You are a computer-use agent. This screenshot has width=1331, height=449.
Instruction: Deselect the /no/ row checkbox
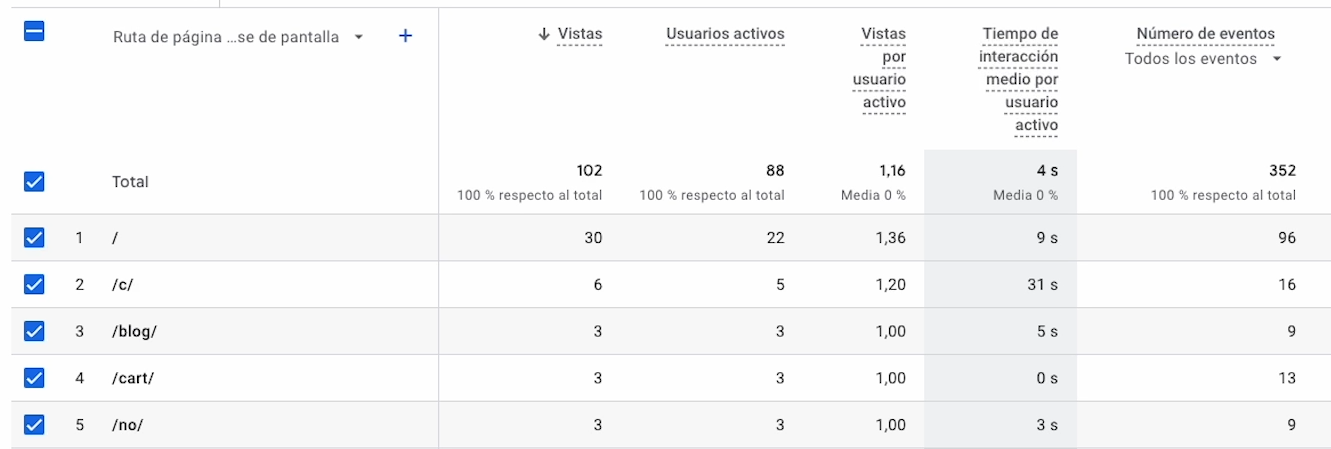point(34,425)
